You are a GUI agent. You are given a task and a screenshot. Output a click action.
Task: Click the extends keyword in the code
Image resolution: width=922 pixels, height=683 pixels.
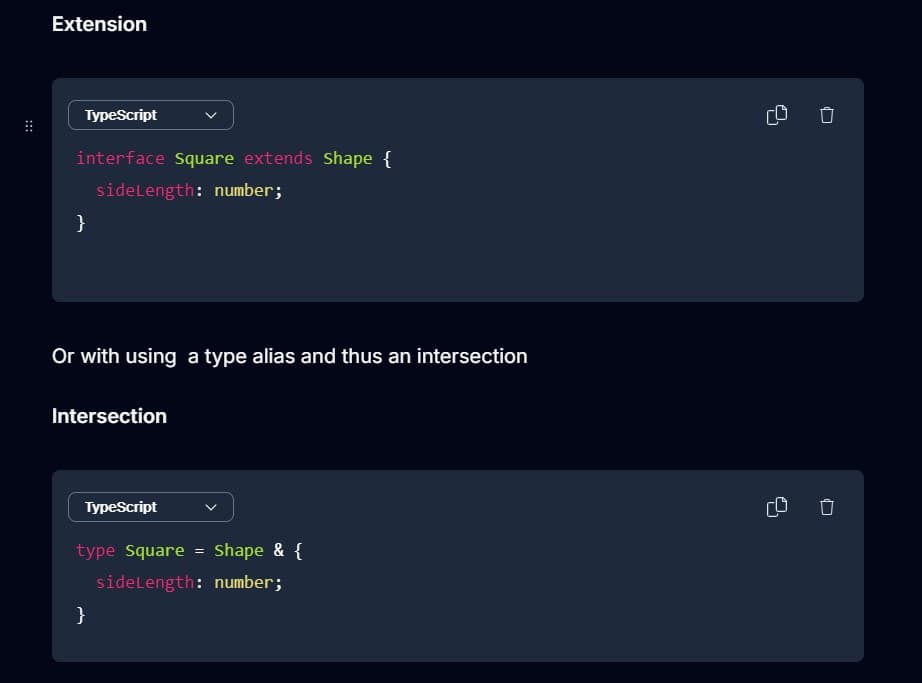(278, 158)
